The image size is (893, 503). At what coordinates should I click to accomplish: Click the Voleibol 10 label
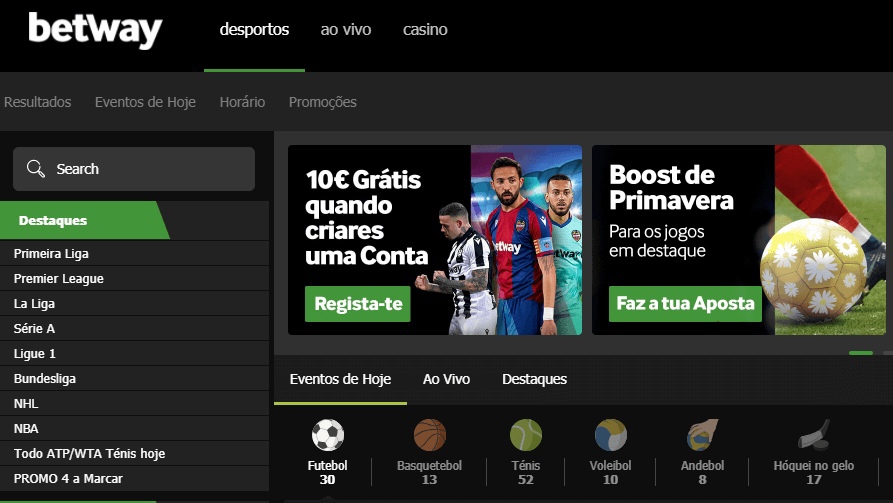click(x=611, y=472)
